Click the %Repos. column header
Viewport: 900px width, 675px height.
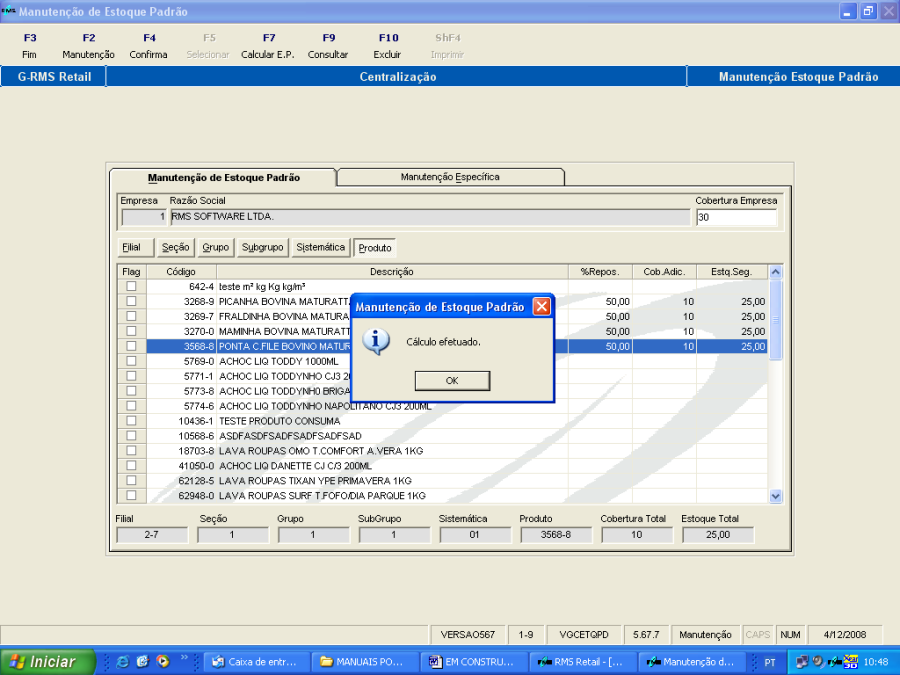[x=600, y=272]
